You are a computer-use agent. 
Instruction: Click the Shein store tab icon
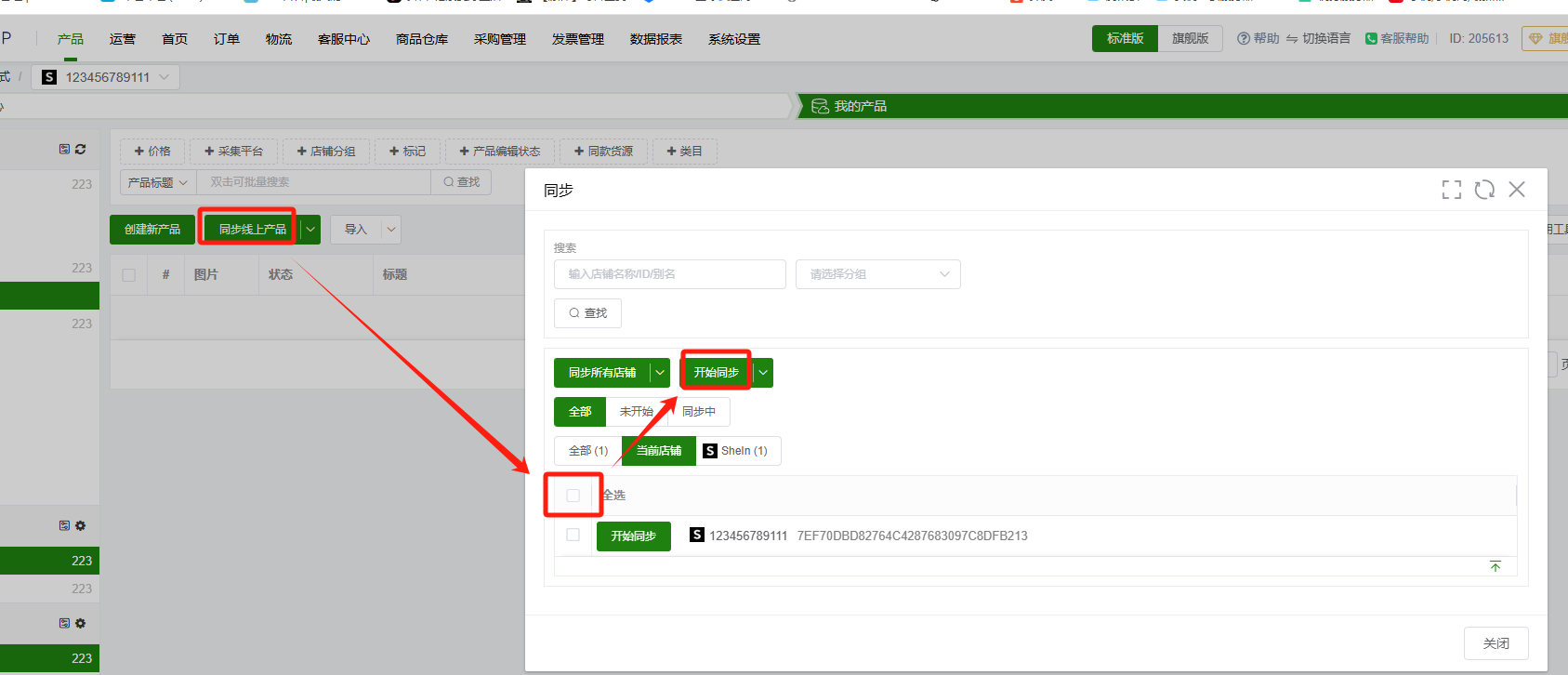pyautogui.click(x=710, y=451)
